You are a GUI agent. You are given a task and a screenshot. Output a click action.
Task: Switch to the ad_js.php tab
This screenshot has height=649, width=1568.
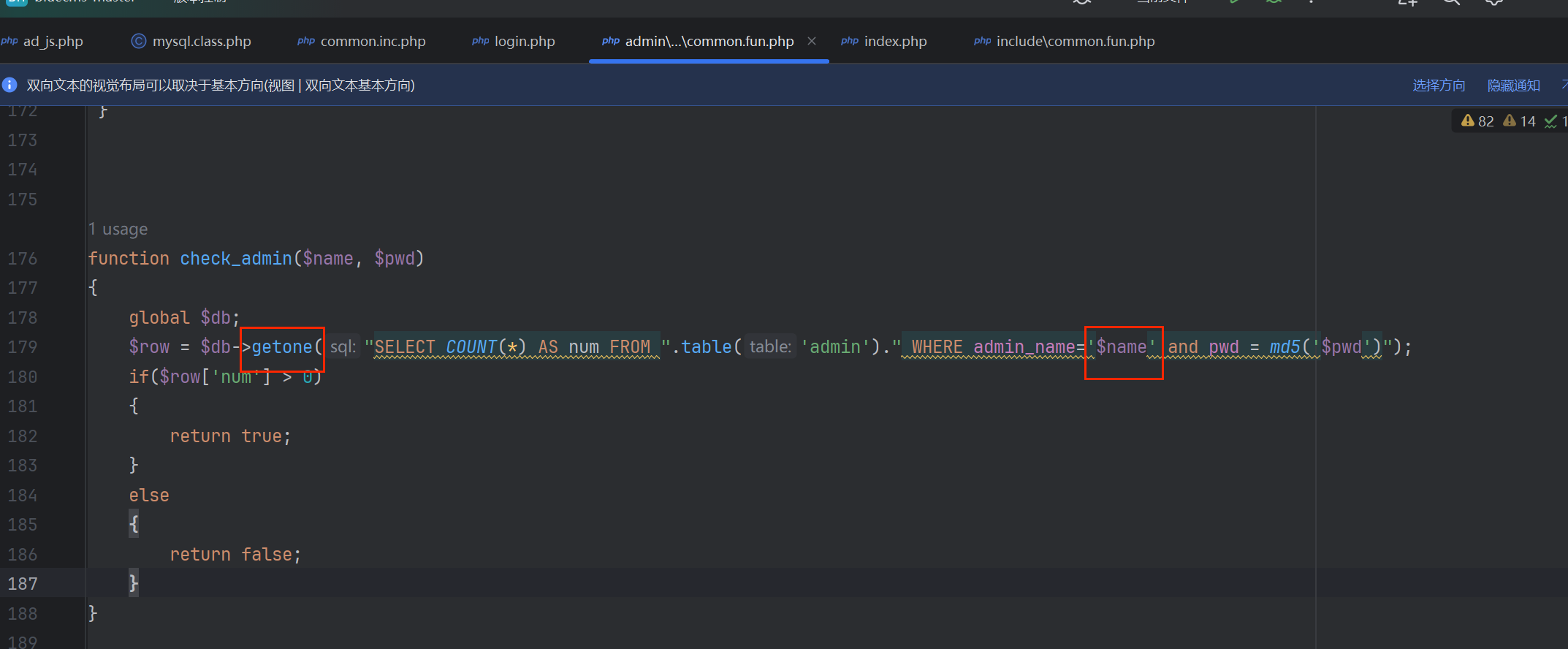[x=53, y=42]
